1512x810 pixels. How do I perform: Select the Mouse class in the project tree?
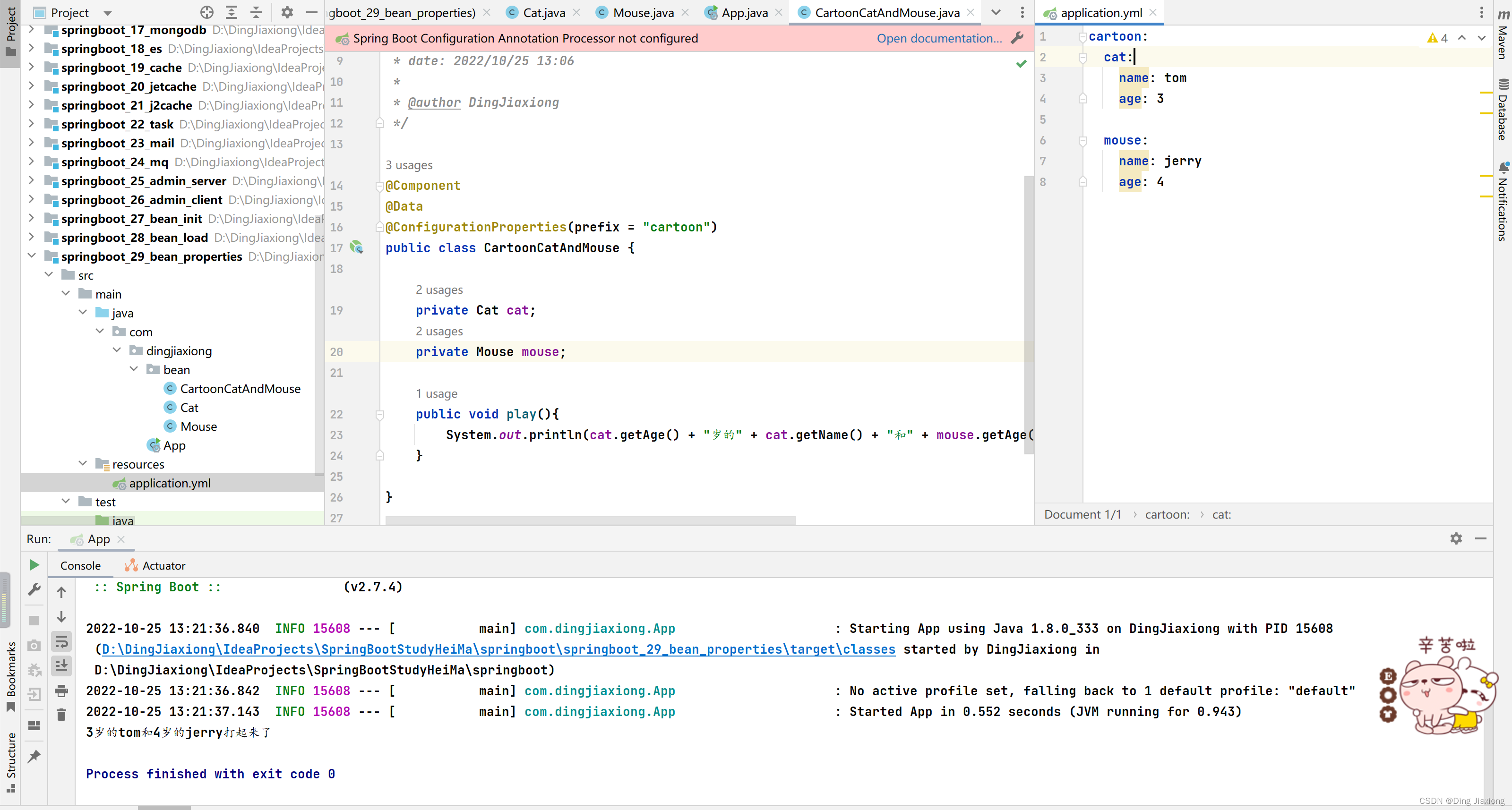tap(198, 426)
